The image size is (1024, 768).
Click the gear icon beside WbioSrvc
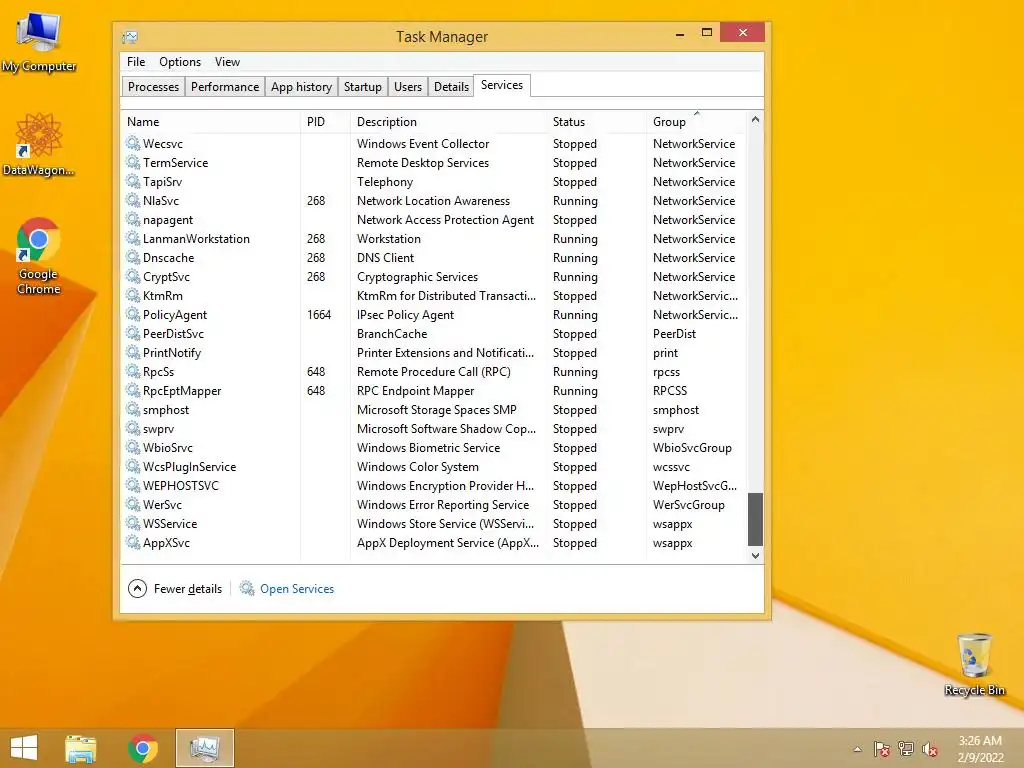(133, 447)
